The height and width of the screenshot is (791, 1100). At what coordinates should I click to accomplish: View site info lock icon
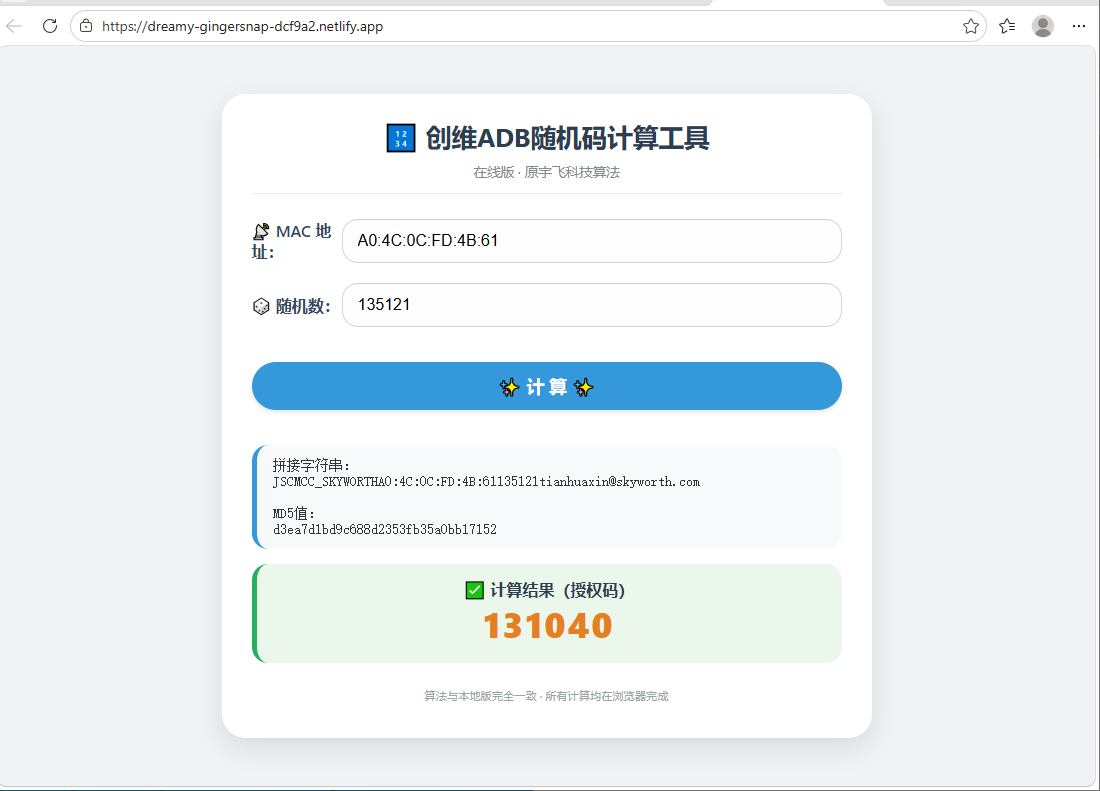coord(86,27)
